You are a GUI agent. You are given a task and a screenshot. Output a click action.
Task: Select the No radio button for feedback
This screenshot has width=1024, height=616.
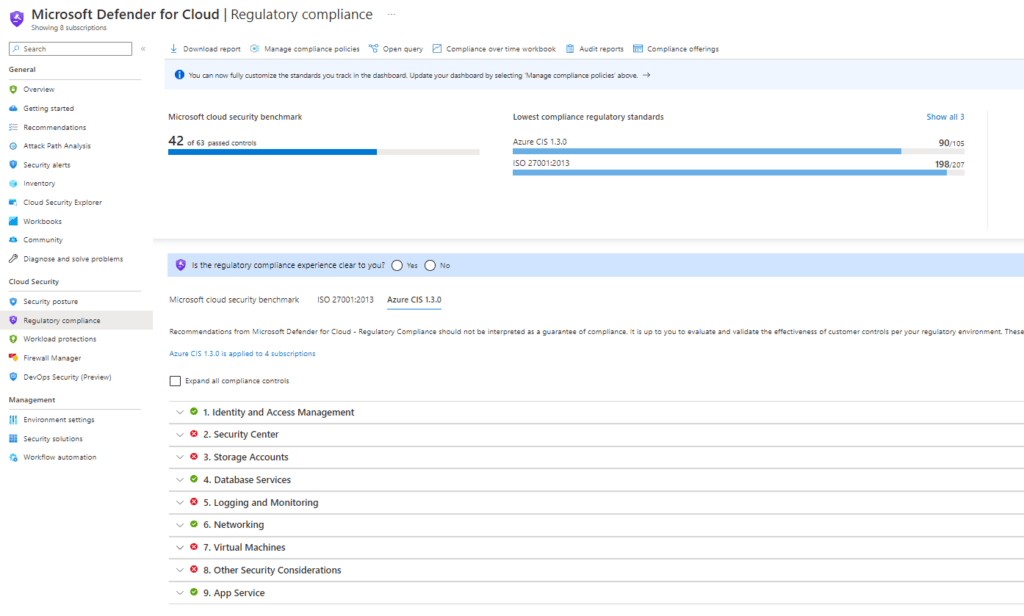[x=430, y=266]
